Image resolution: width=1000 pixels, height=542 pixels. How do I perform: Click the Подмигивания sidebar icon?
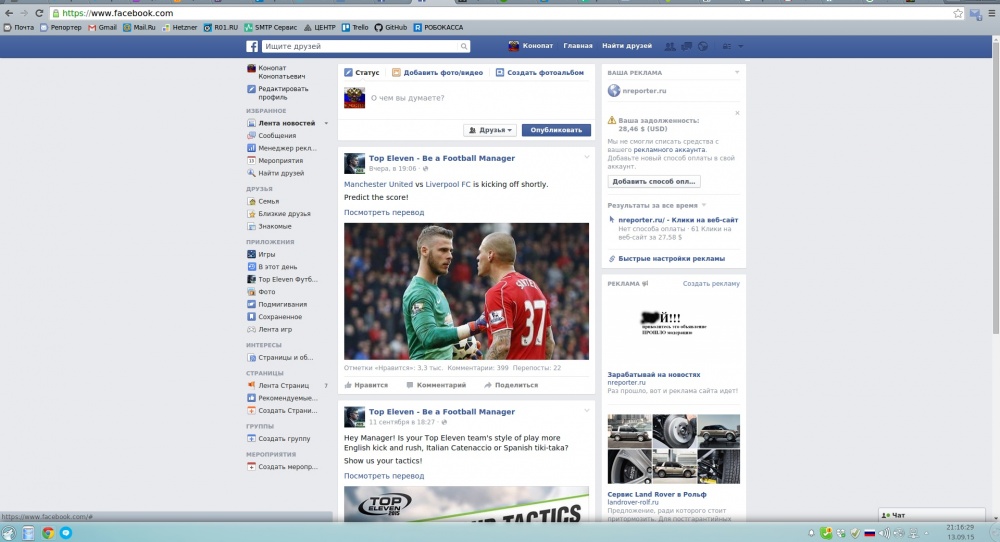pyautogui.click(x=251, y=304)
